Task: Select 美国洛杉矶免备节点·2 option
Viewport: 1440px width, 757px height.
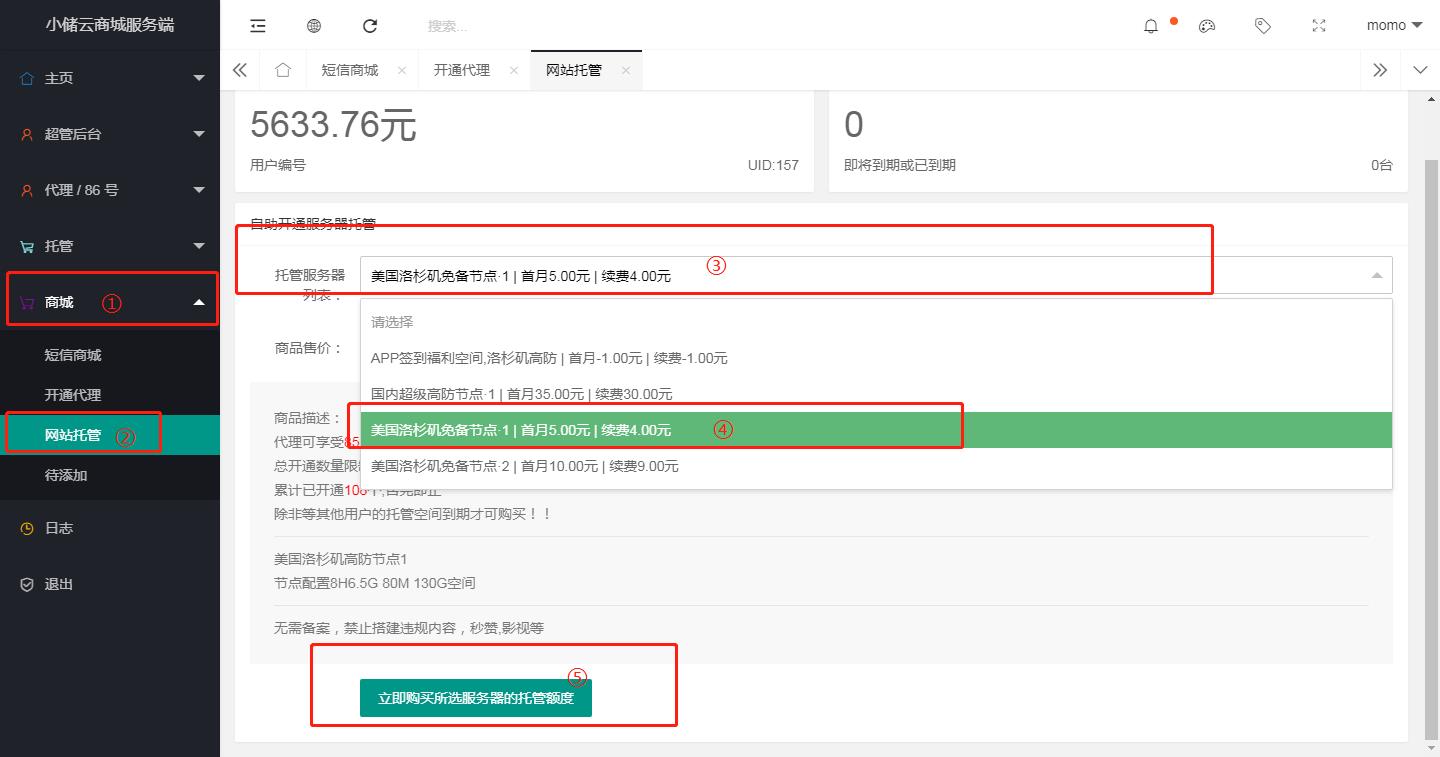Action: pos(876,466)
